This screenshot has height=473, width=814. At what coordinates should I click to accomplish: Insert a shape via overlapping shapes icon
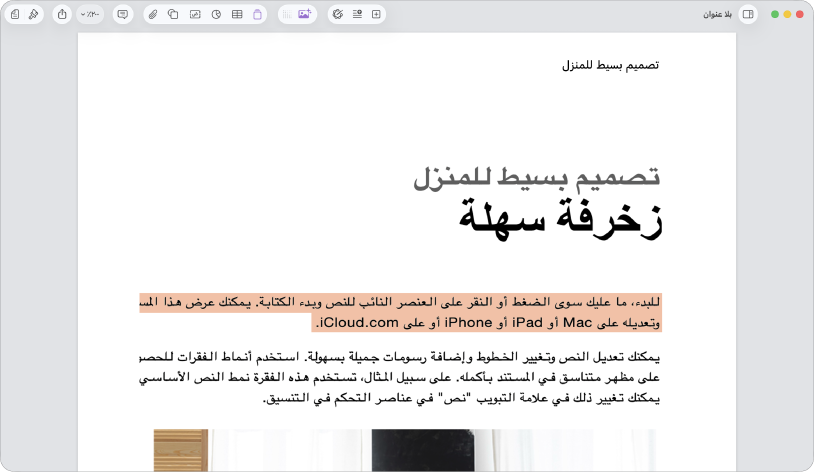173,15
